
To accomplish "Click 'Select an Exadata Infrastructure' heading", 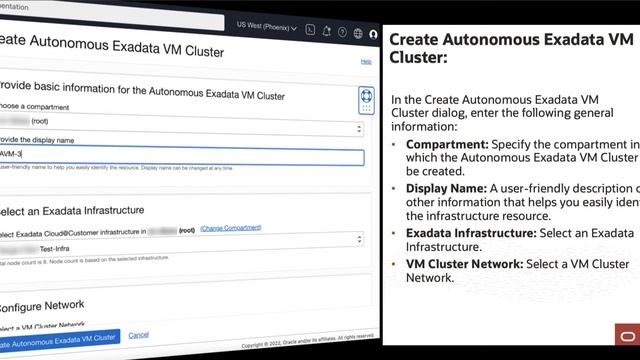I will (72, 211).
